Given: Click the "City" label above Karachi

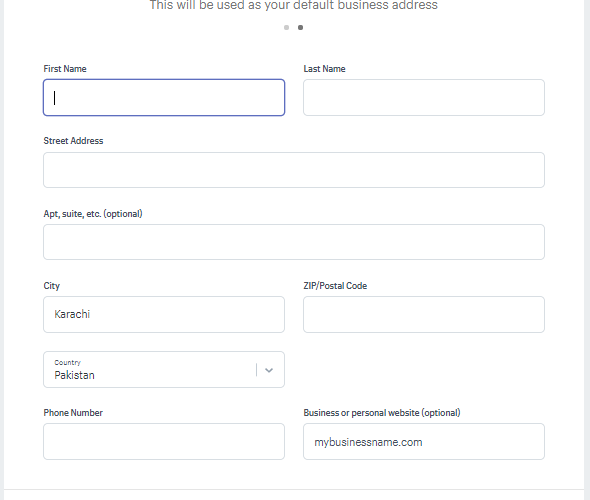Looking at the screenshot, I should coord(52,286).
